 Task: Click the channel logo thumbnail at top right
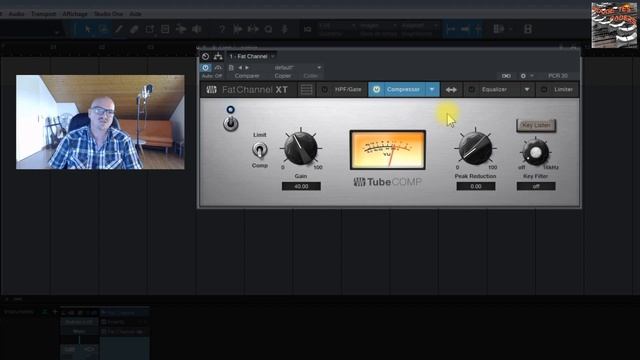click(614, 25)
